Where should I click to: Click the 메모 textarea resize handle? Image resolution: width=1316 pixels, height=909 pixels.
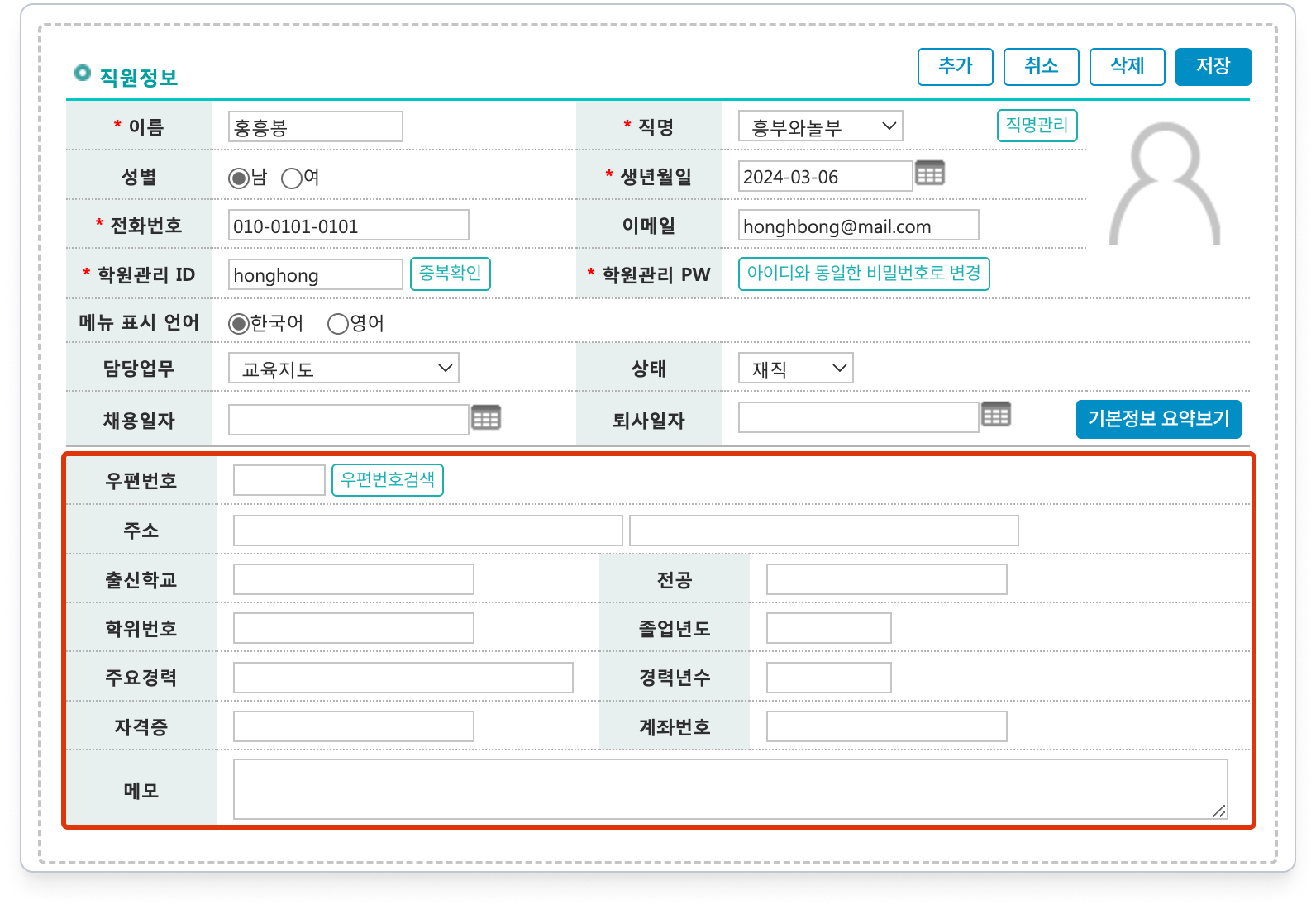pyautogui.click(x=1219, y=811)
